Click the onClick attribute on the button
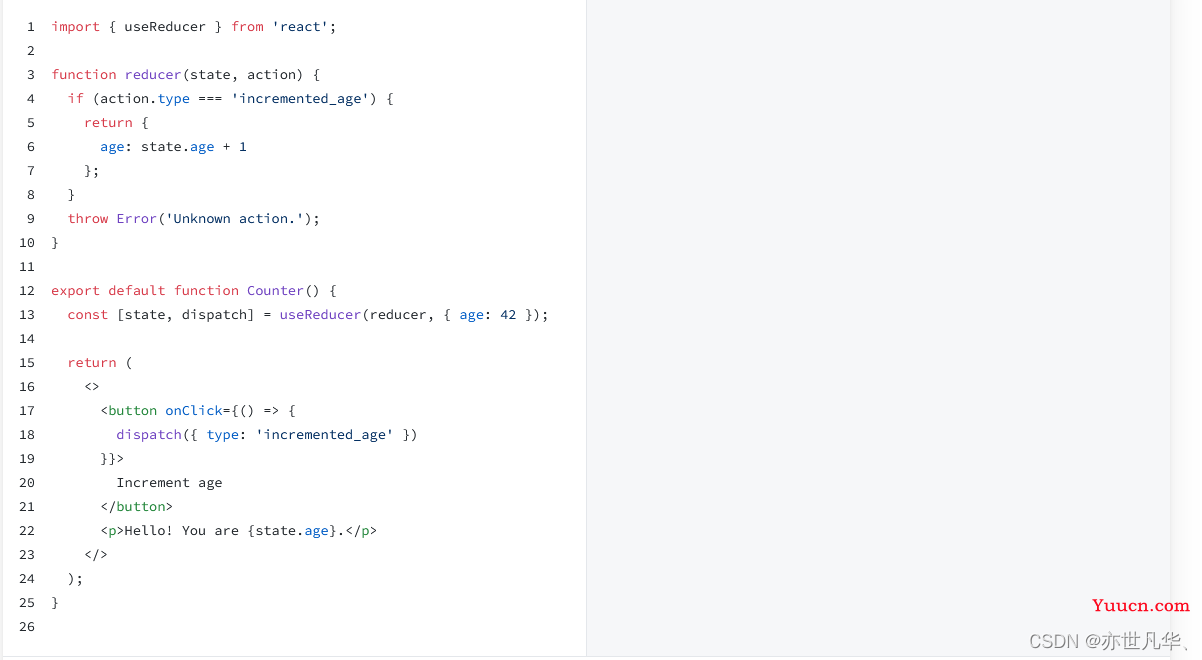This screenshot has height=660, width=1202. (194, 411)
